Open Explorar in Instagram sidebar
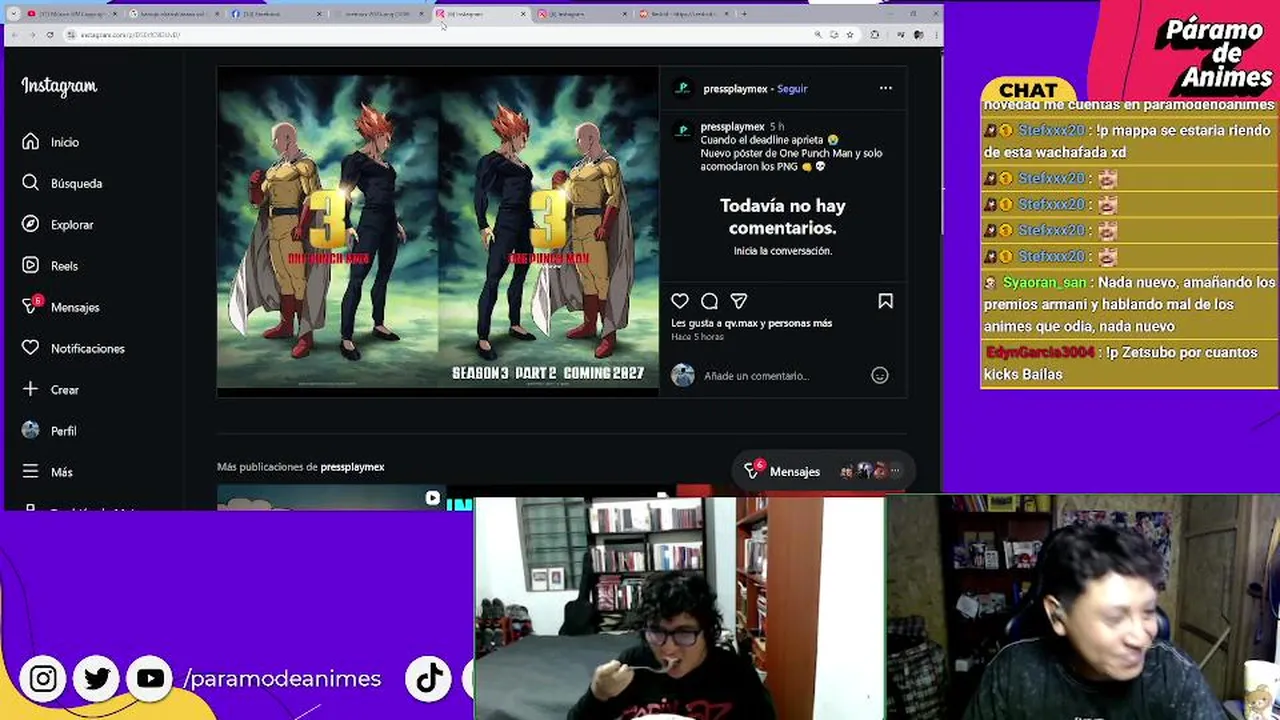This screenshot has height=720, width=1280. [58, 224]
